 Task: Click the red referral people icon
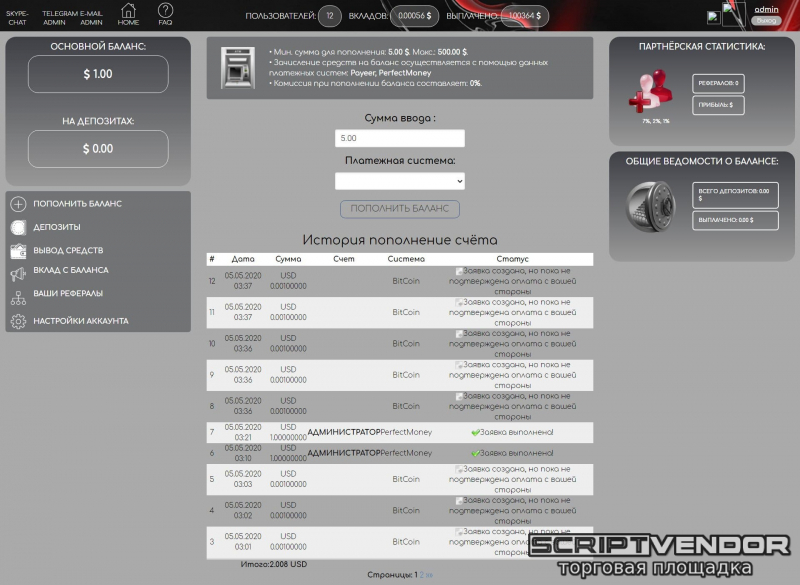(648, 92)
